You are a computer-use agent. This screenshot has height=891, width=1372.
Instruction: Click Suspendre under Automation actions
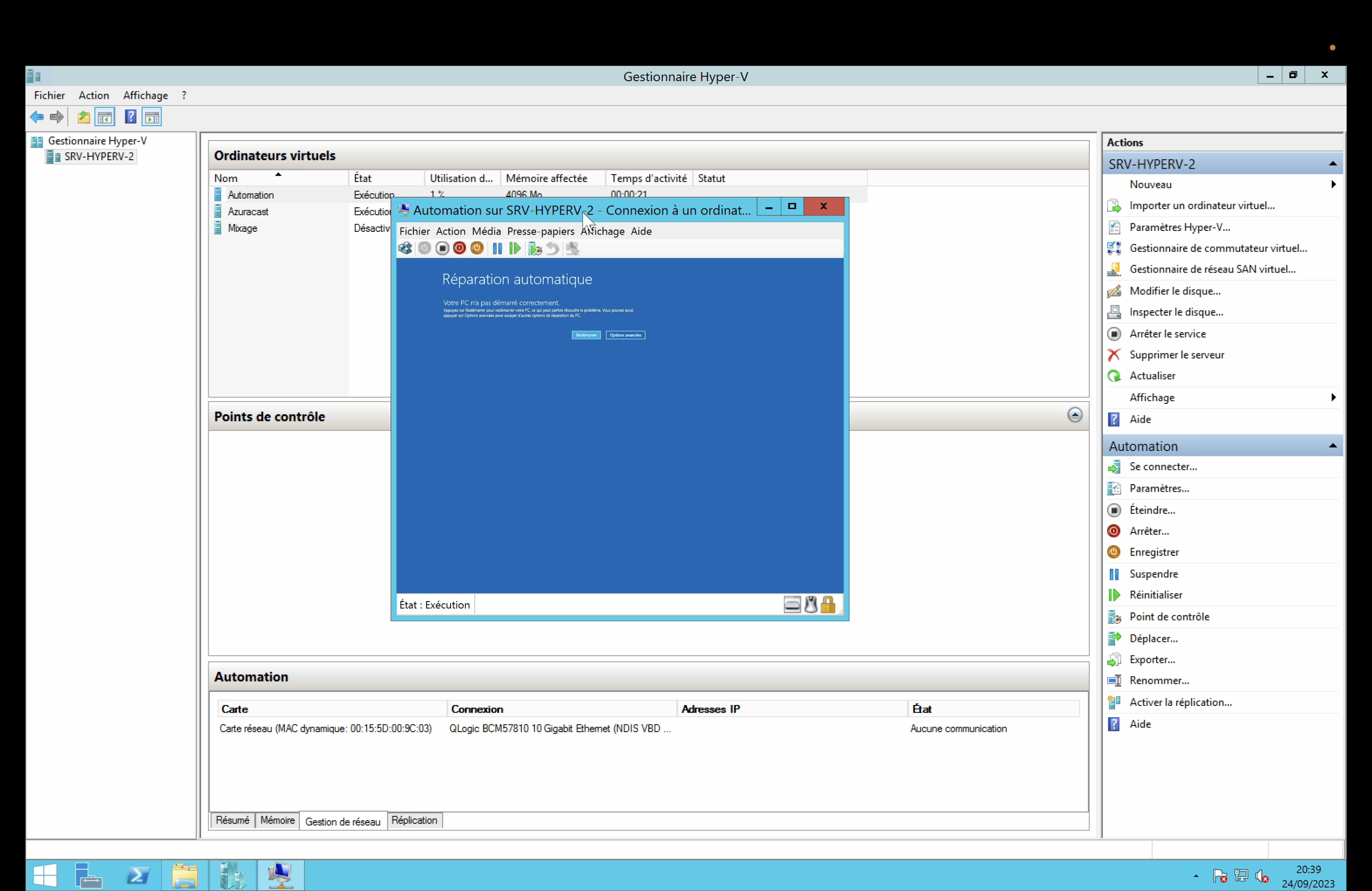[x=1153, y=574]
